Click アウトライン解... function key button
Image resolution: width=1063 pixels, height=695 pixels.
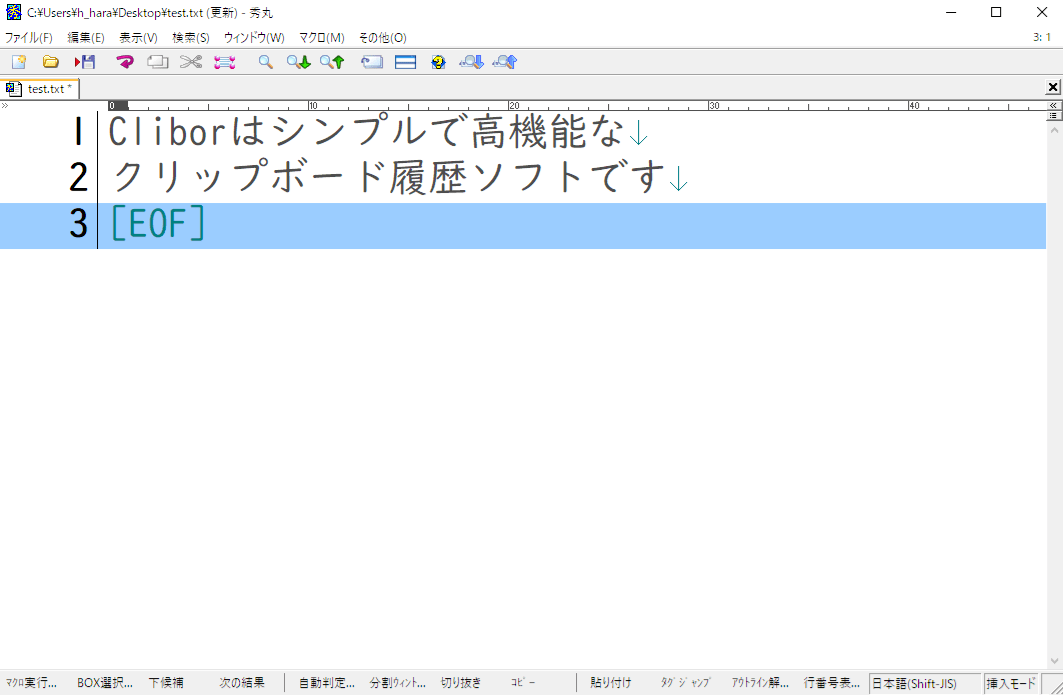click(x=760, y=683)
